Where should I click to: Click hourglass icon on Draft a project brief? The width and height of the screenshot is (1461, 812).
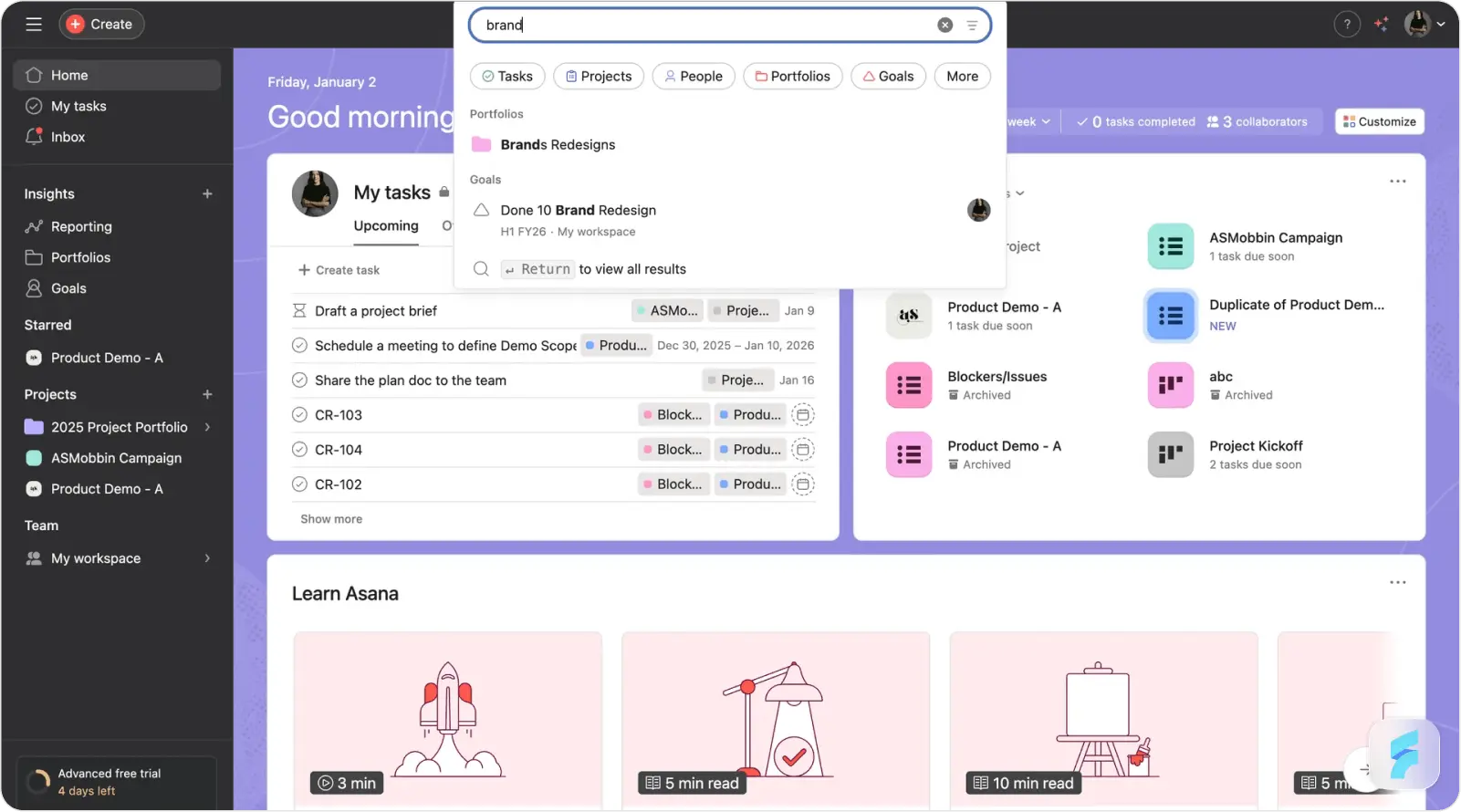(x=299, y=311)
